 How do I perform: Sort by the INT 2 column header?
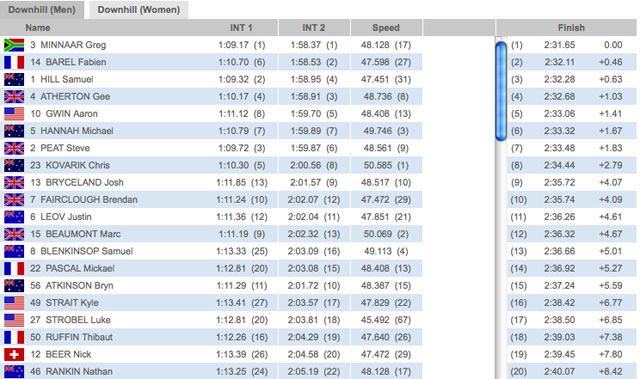tap(314, 28)
